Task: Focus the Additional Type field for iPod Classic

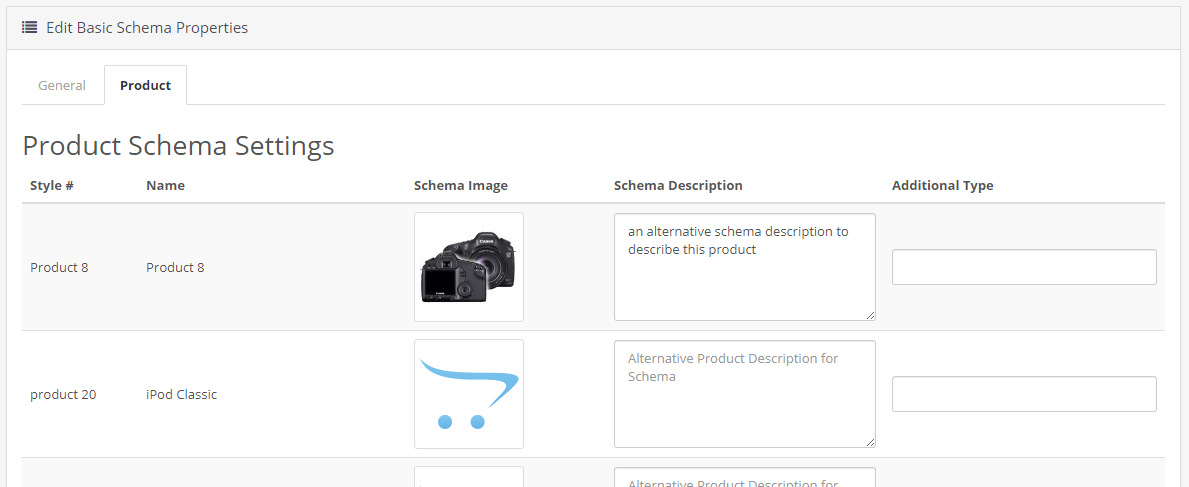Action: [x=1024, y=394]
